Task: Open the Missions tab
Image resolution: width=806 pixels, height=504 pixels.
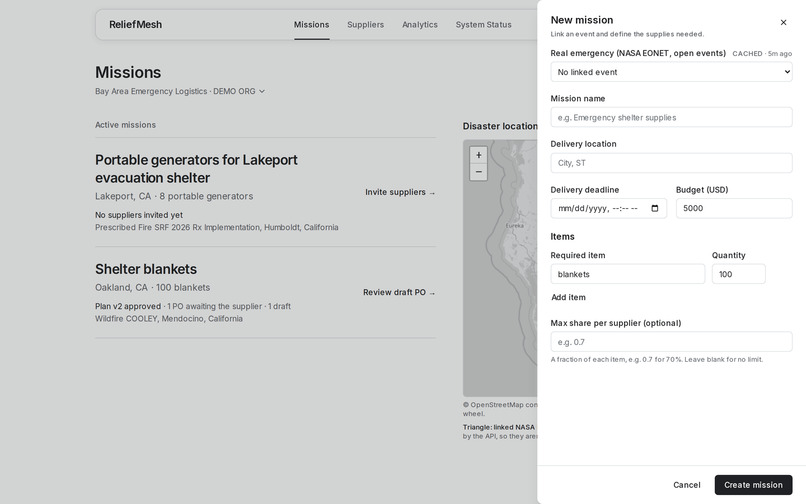Action: pos(312,25)
